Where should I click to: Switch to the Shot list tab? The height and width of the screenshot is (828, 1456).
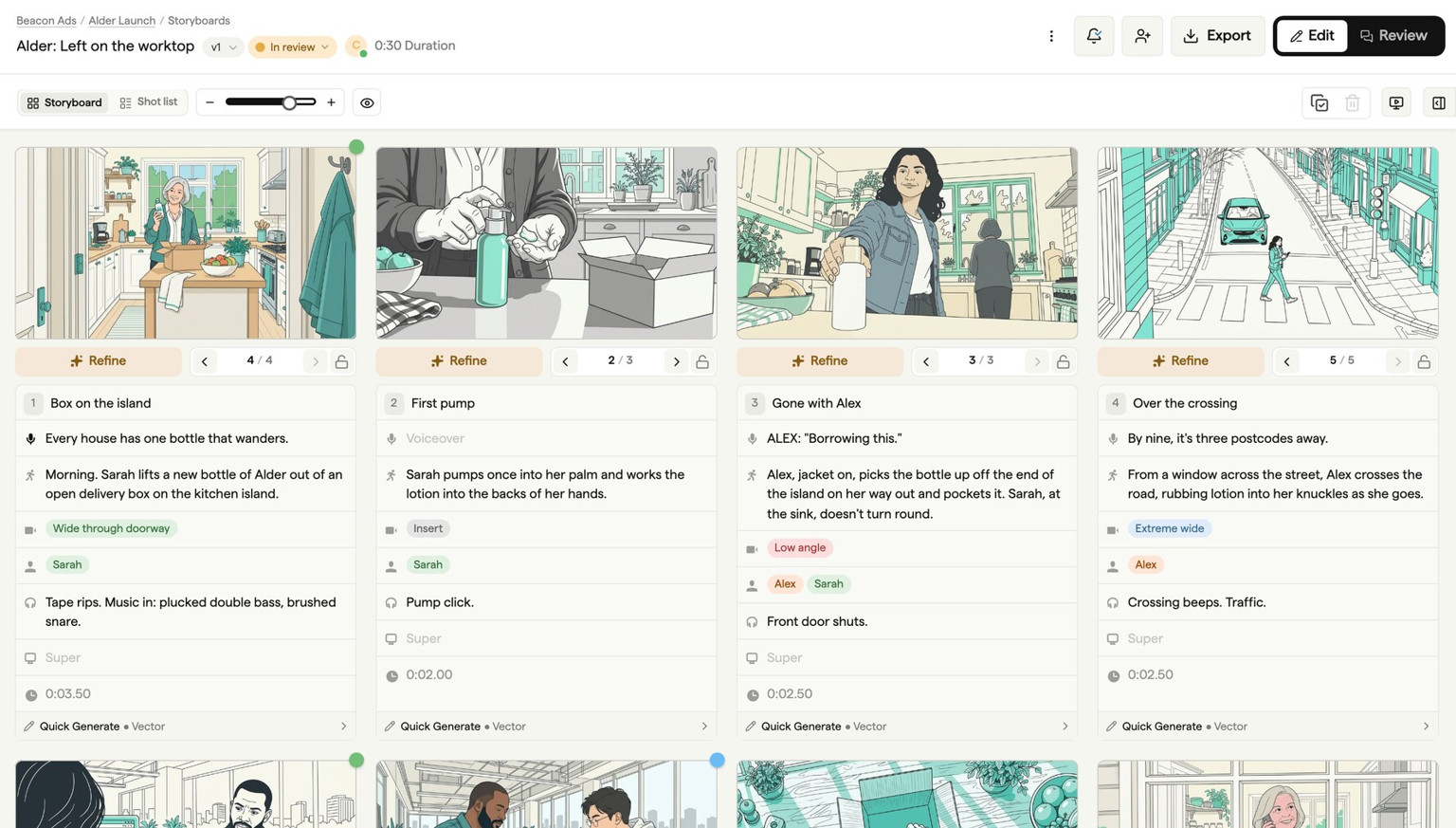coord(149,102)
